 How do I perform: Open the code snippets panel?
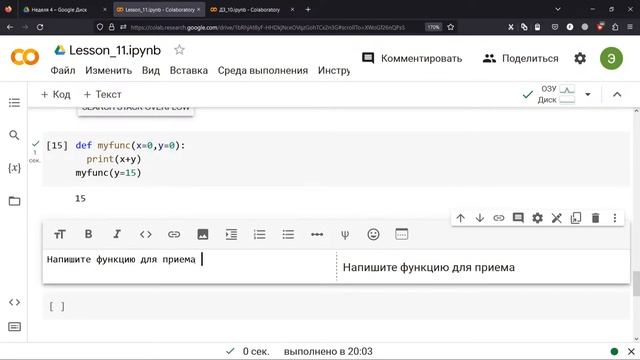tap(14, 302)
